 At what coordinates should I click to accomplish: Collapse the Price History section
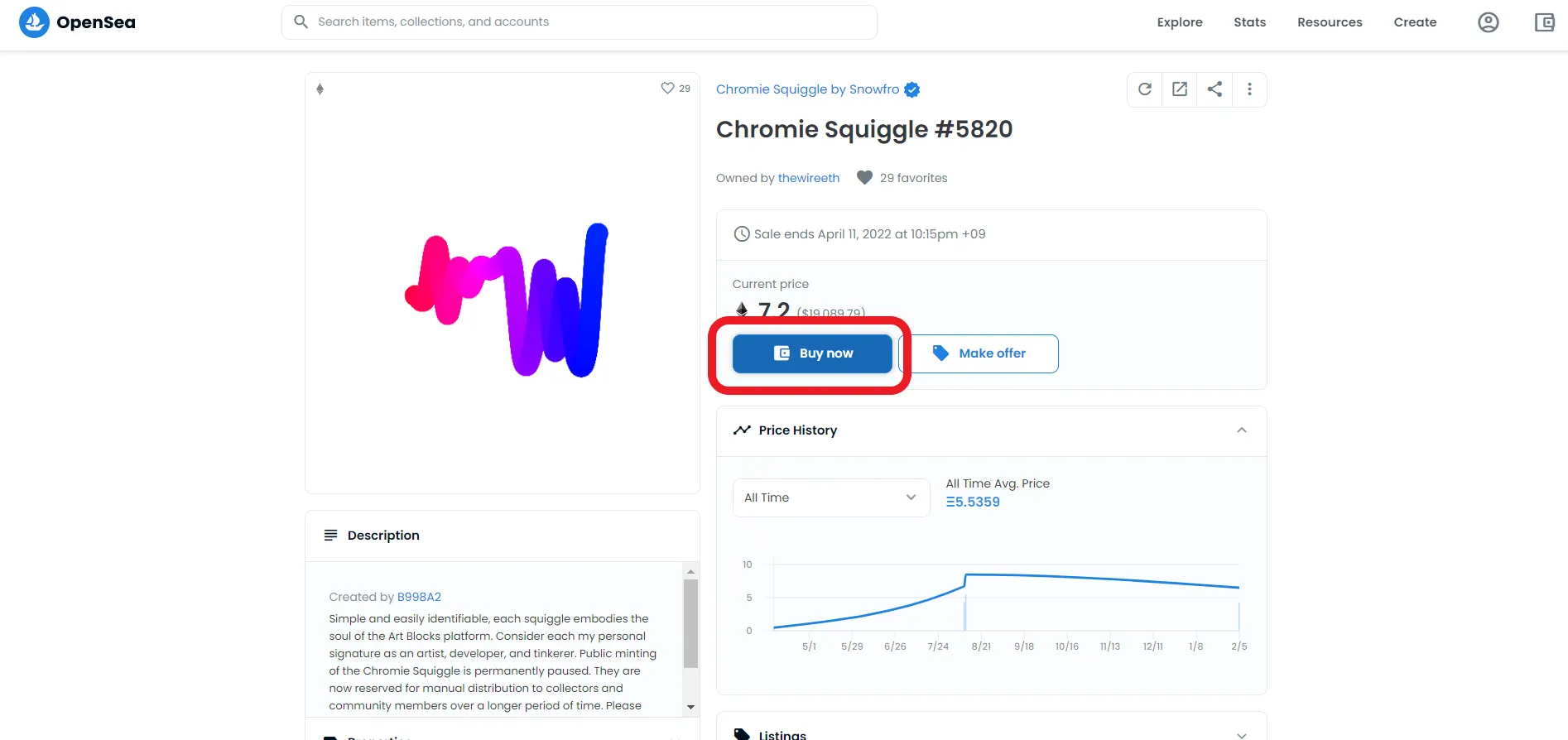click(1241, 430)
